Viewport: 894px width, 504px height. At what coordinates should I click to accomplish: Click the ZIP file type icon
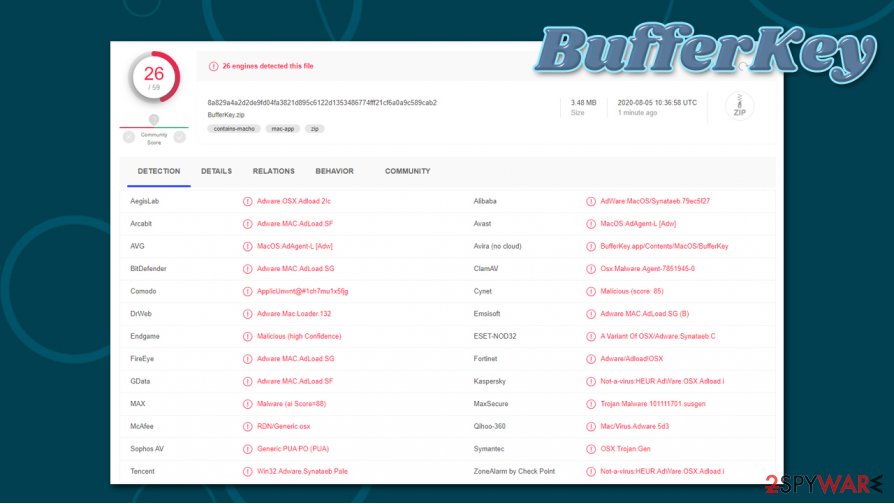pyautogui.click(x=739, y=106)
